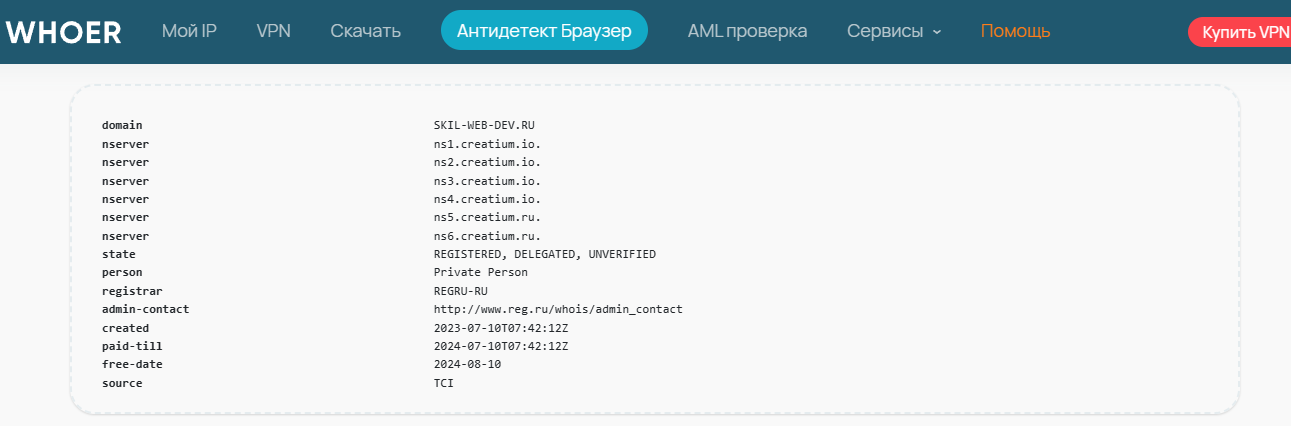Click source value TCI

point(444,383)
